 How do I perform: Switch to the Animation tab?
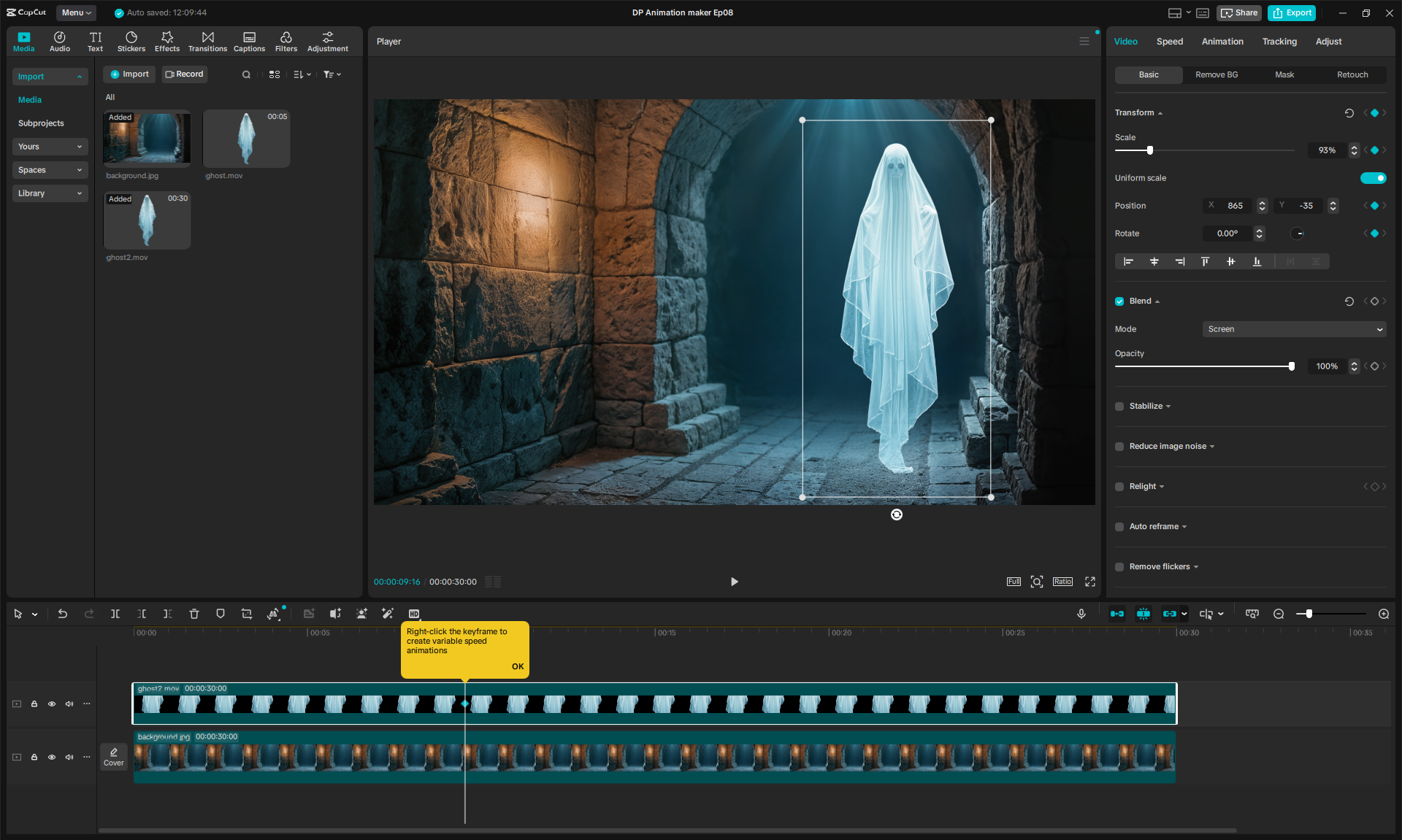[1222, 42]
